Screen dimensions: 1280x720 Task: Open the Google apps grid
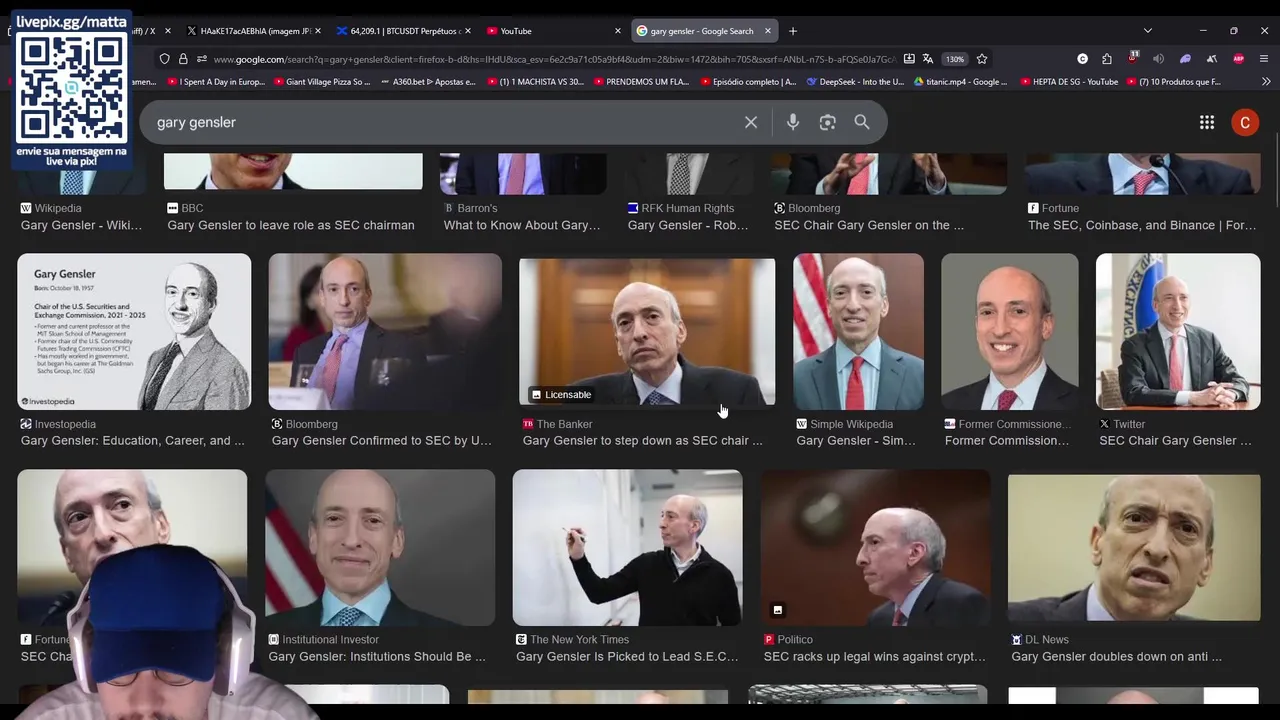click(x=1207, y=122)
